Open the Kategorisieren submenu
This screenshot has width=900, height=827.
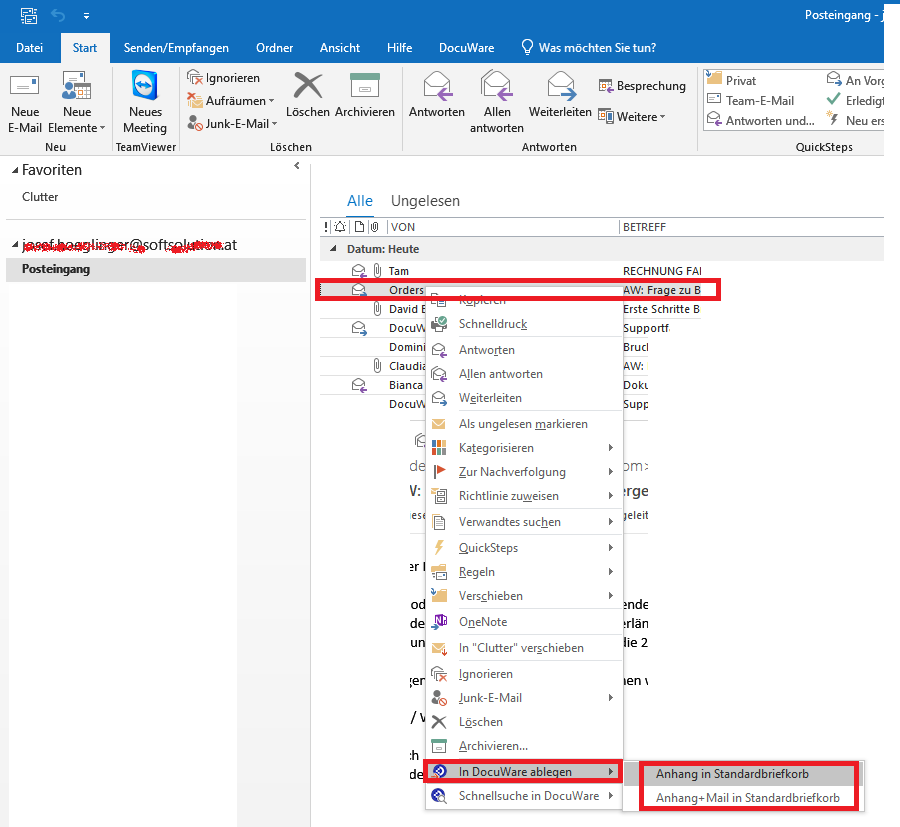(x=524, y=448)
